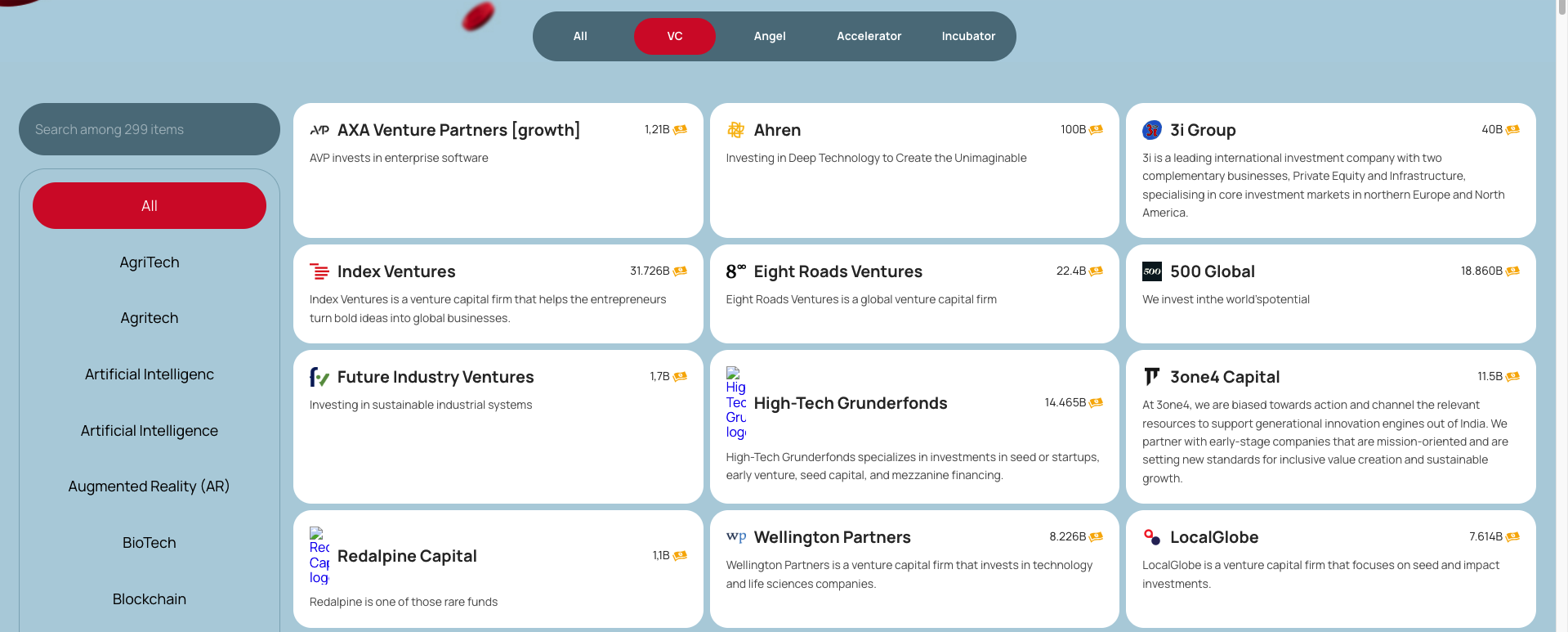
Task: Click 'AVP invests in enterprise software' description
Action: point(399,158)
